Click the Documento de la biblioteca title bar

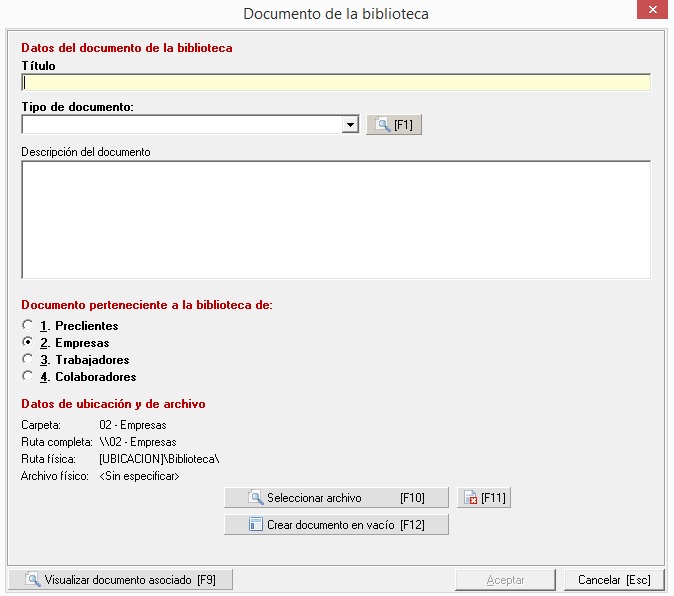pyautogui.click(x=336, y=14)
